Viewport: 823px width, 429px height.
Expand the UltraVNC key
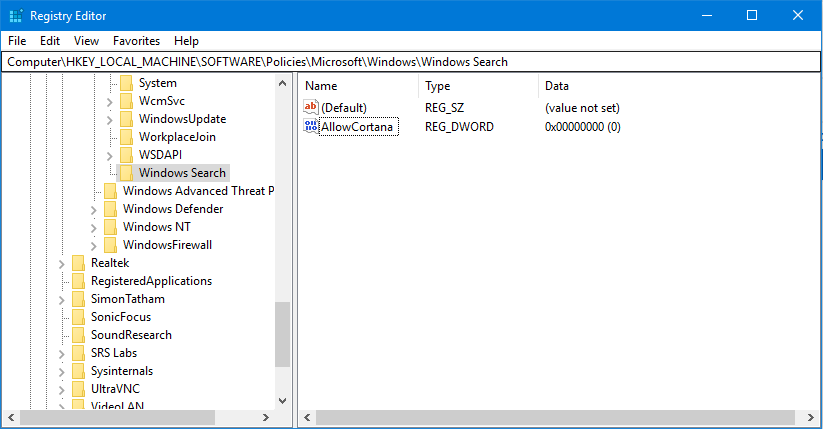pyautogui.click(x=61, y=390)
